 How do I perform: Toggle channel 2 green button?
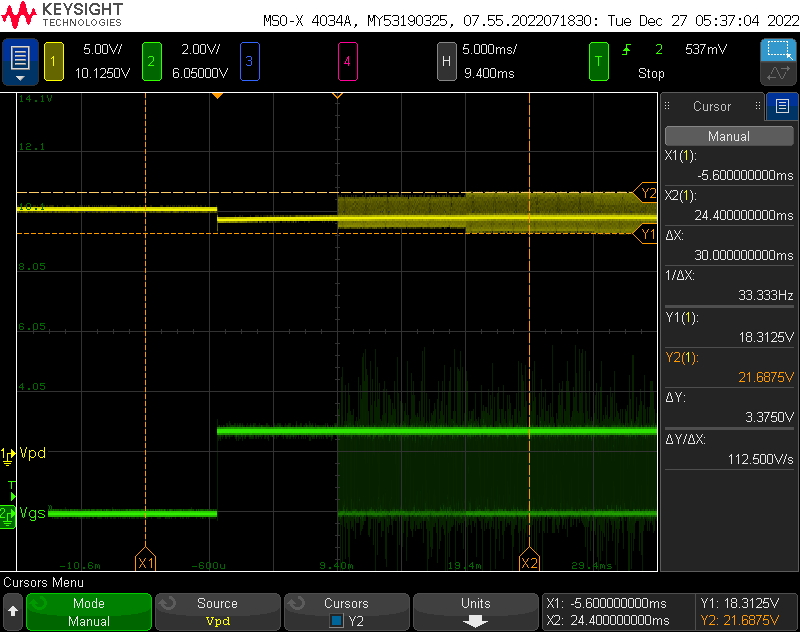[x=151, y=62]
